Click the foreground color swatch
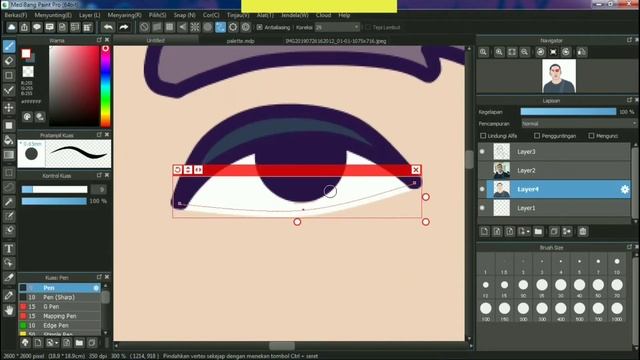 pyautogui.click(x=26, y=53)
